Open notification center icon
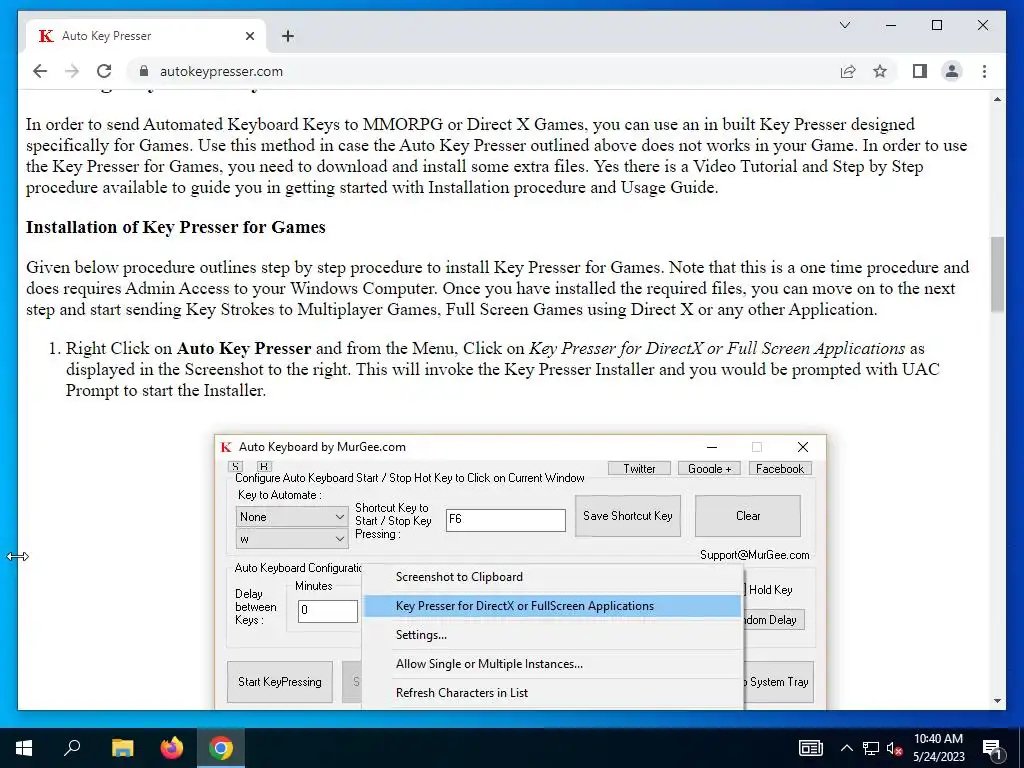 click(992, 748)
